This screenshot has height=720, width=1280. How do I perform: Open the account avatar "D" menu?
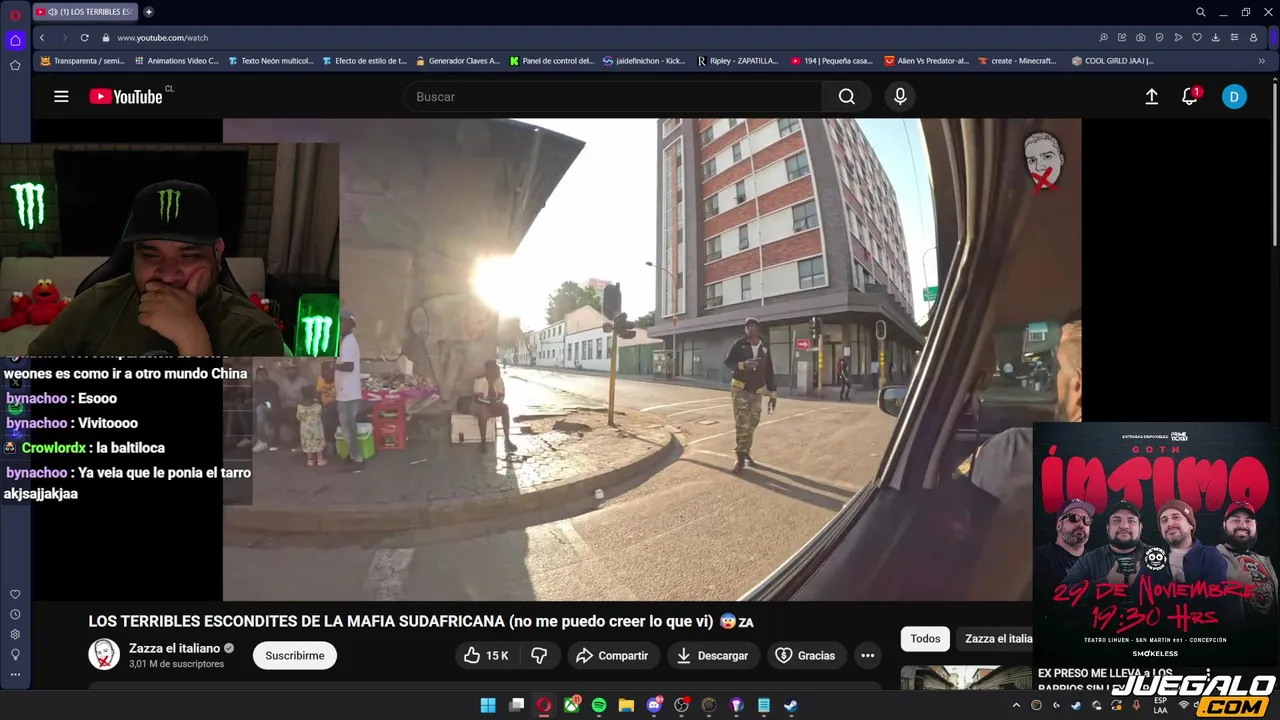[x=1234, y=97]
